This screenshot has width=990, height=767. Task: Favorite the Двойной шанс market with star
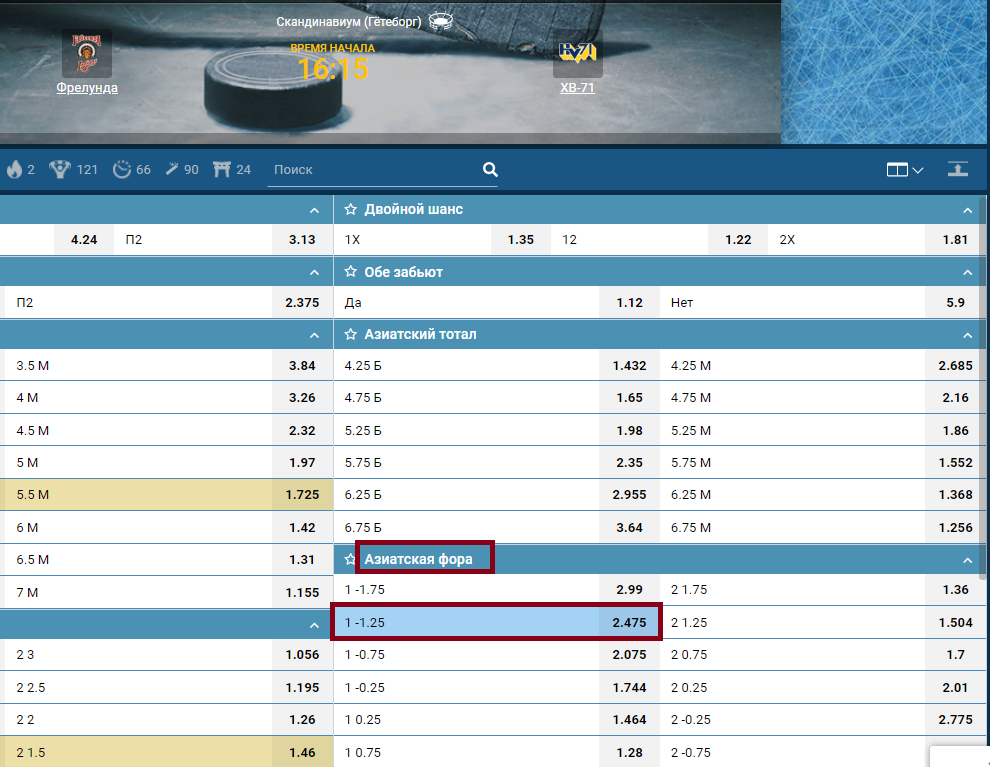click(x=351, y=210)
